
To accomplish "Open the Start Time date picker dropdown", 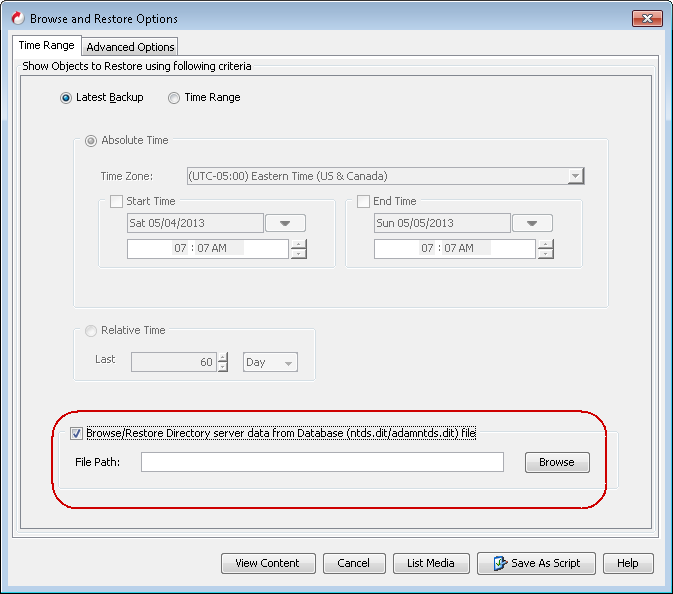I will pyautogui.click(x=285, y=223).
